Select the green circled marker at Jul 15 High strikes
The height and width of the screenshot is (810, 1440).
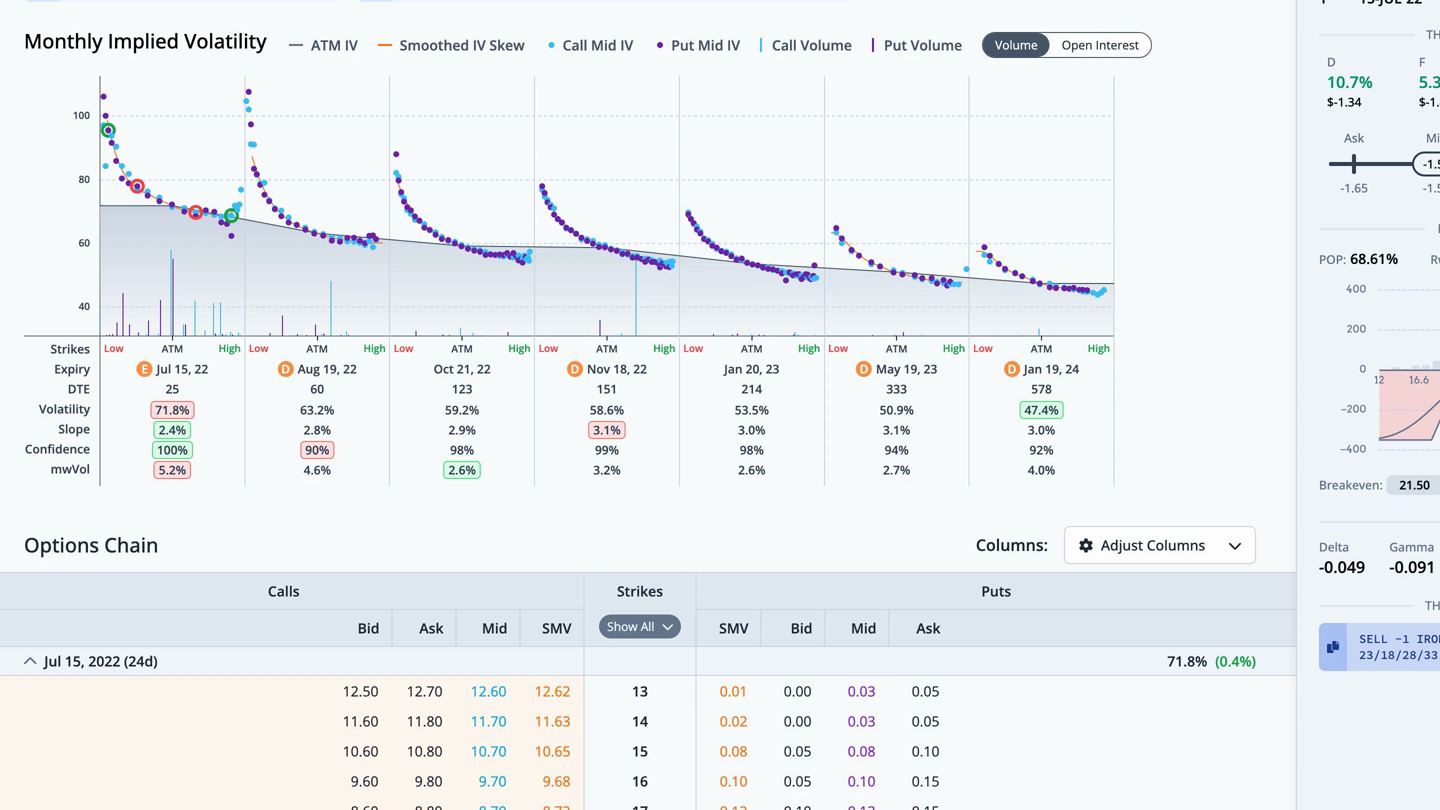[231, 216]
